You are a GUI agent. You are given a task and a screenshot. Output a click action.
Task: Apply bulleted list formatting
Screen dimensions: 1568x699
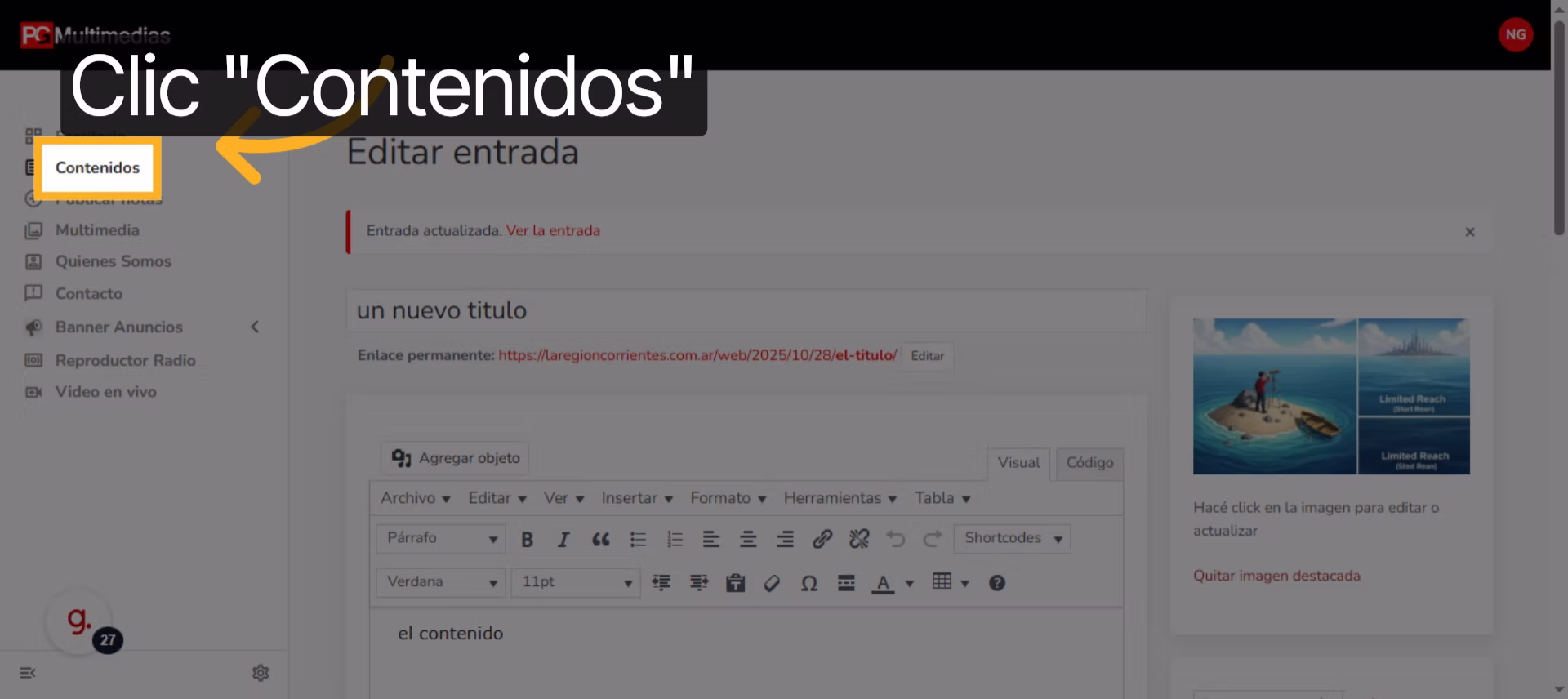(638, 539)
